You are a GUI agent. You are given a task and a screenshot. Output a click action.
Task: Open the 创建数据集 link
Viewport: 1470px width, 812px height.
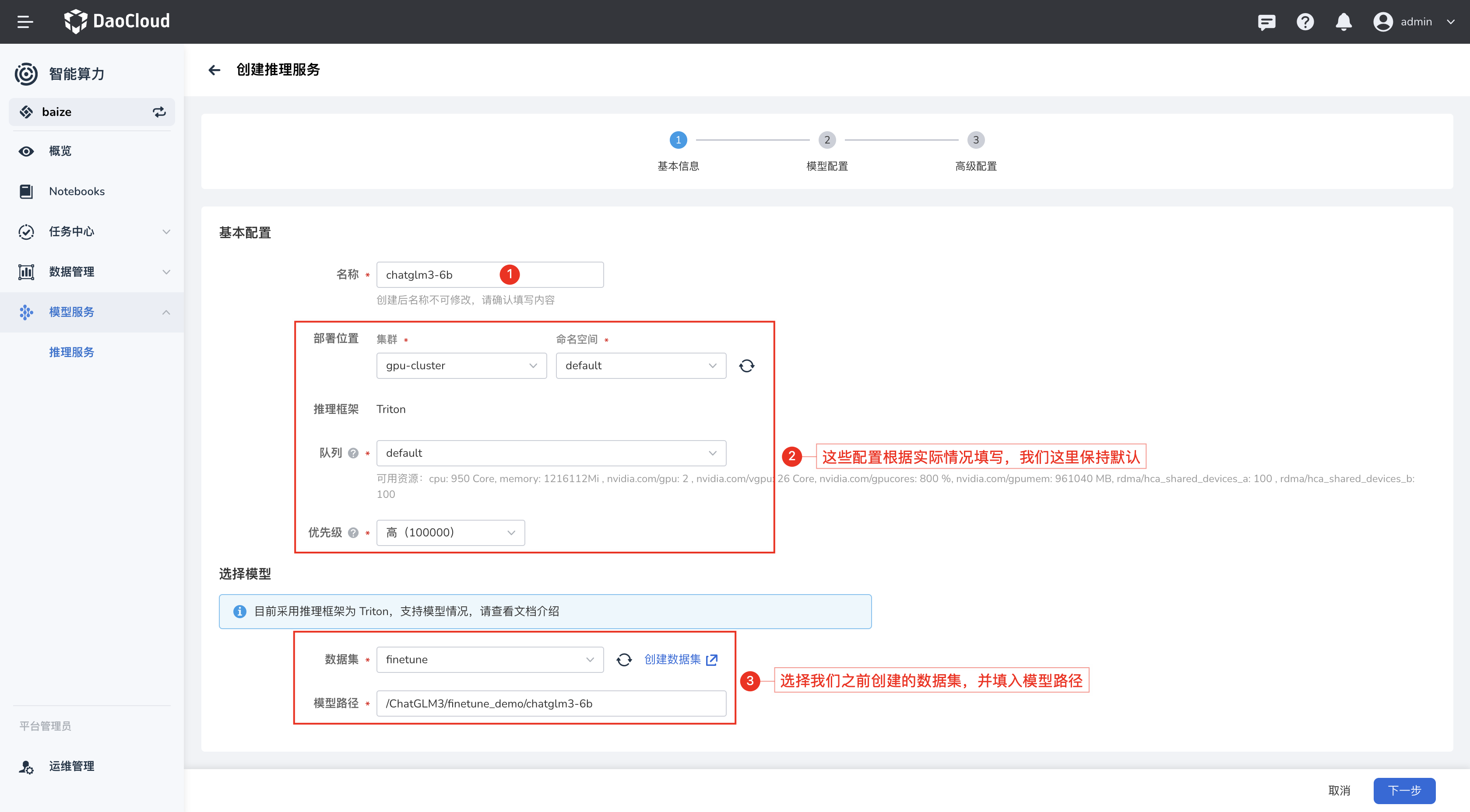(x=680, y=660)
